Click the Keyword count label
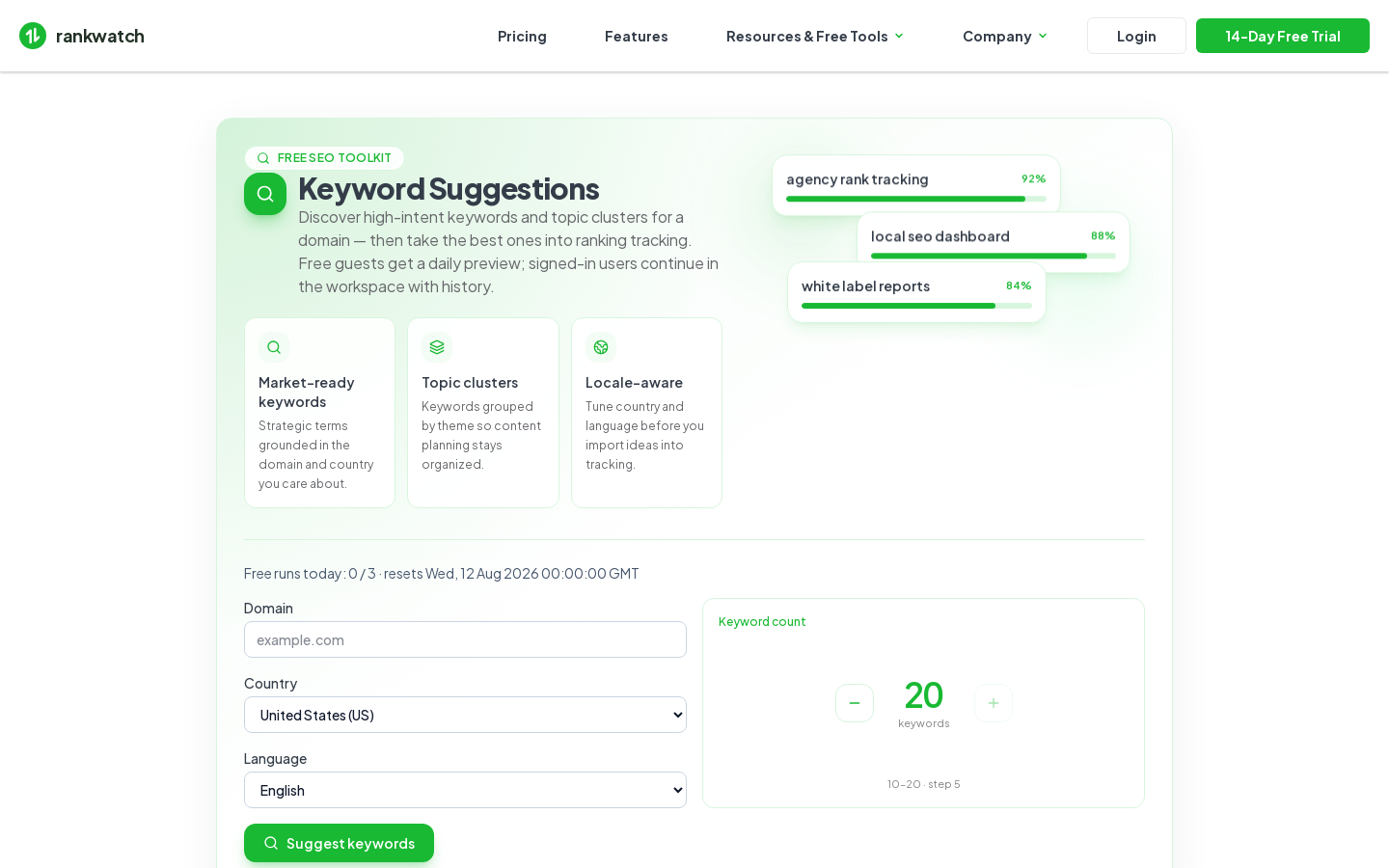1389x868 pixels. tap(762, 622)
